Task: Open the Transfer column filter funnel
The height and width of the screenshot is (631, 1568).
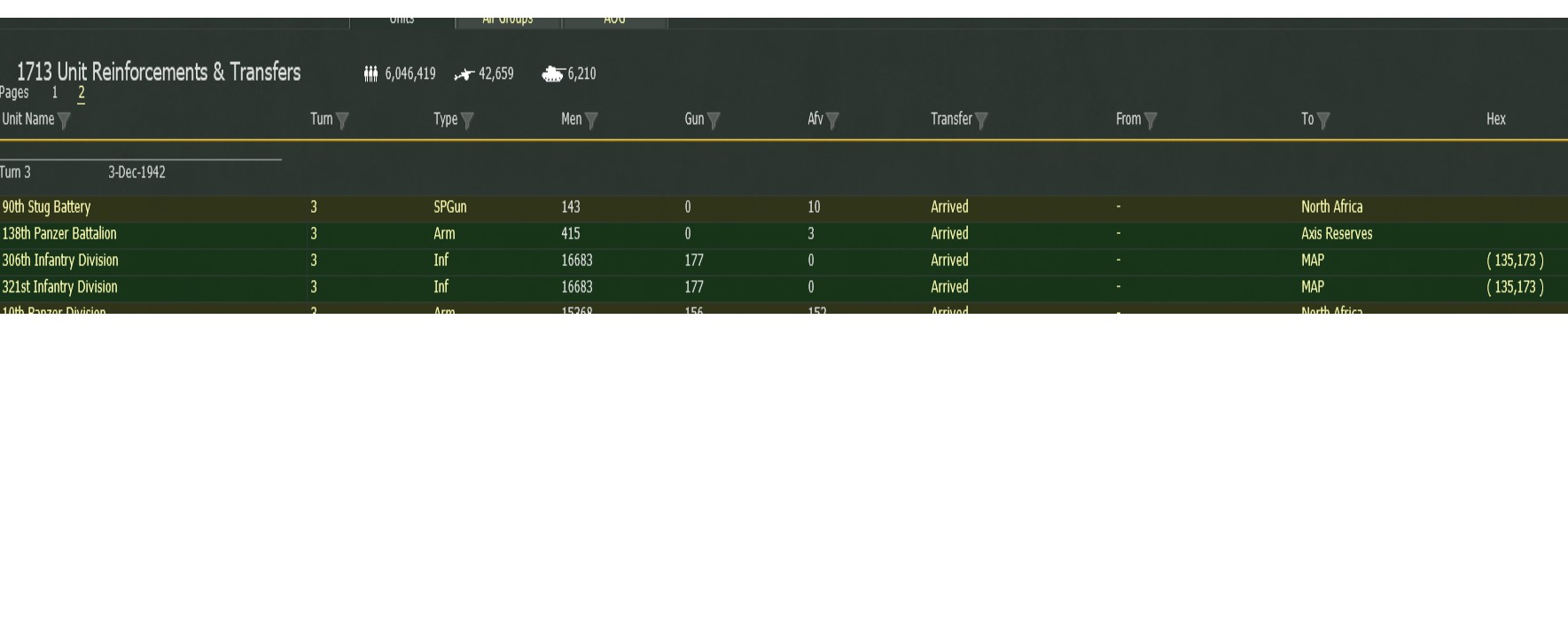Action: click(x=981, y=121)
